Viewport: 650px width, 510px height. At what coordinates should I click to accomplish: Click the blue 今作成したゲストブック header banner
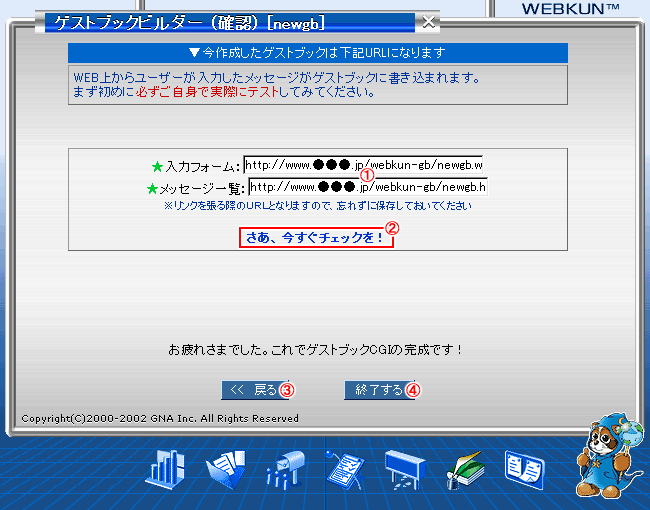[x=317, y=52]
